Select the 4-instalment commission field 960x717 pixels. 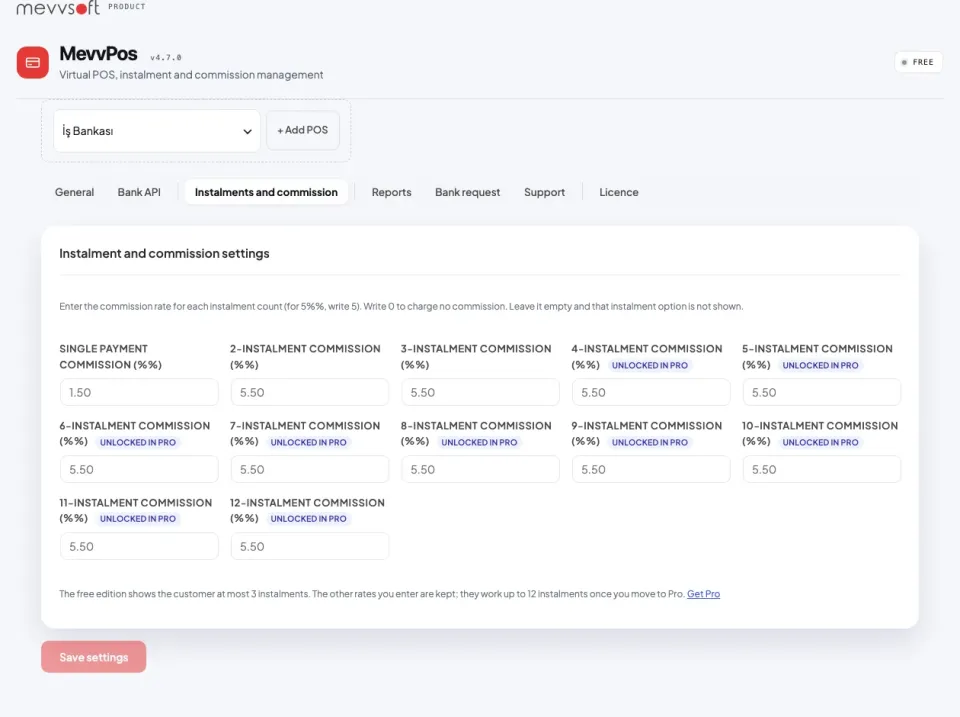(x=651, y=392)
